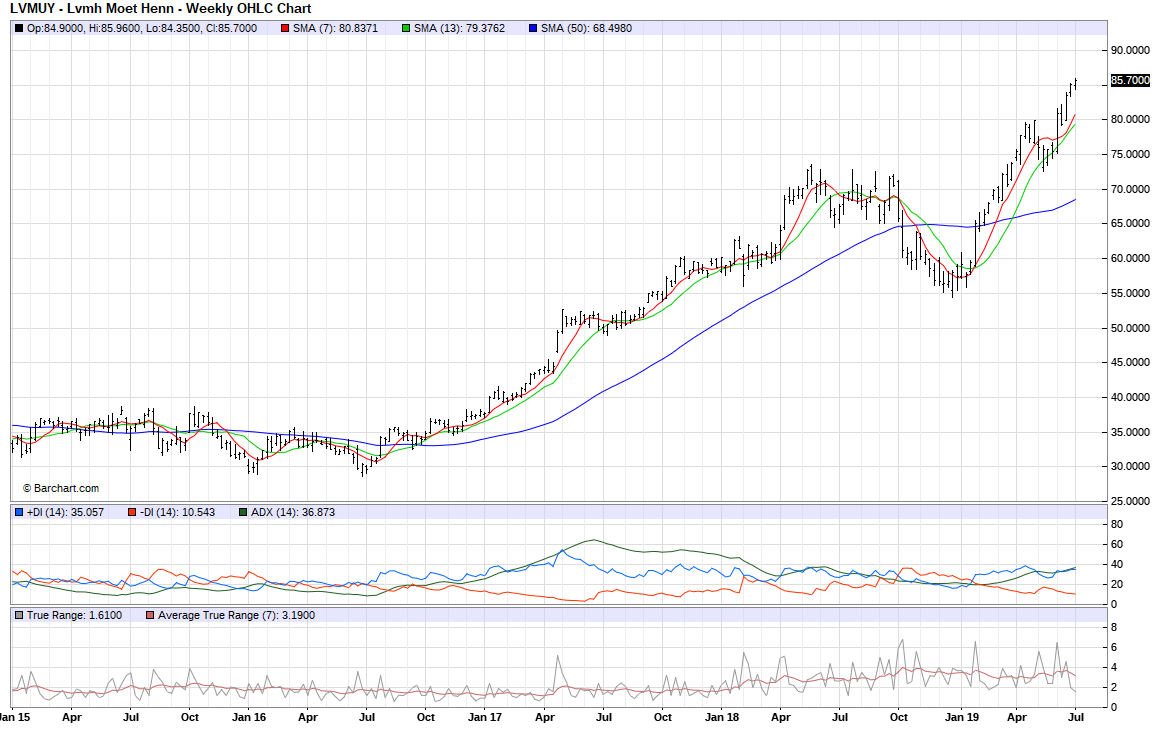Click the 55.0000 price axis label

(1130, 293)
